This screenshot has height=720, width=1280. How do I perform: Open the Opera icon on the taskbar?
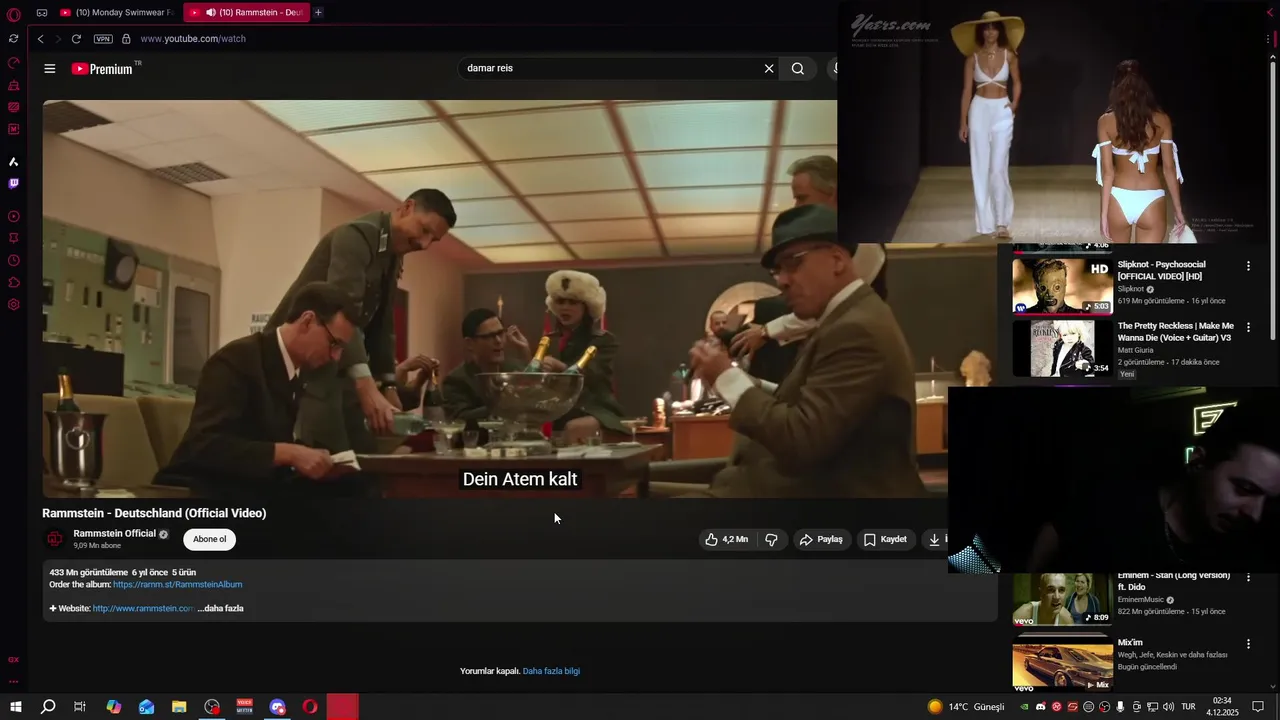pos(310,707)
